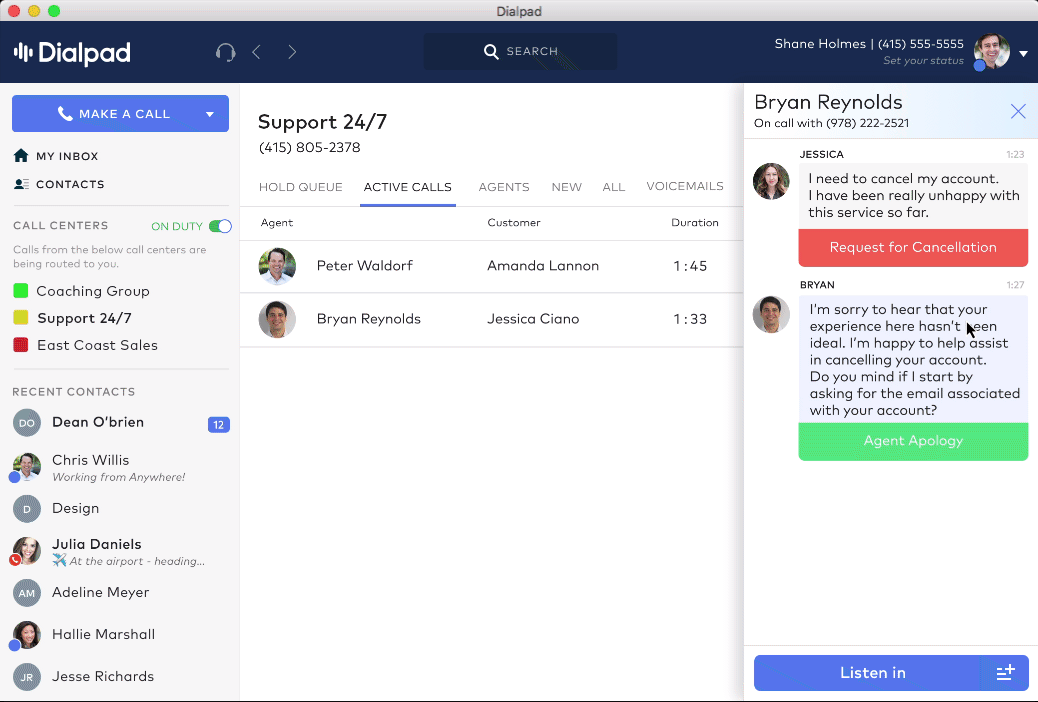Click the Dialpad logo
Image resolution: width=1038 pixels, height=702 pixels.
pyautogui.click(x=72, y=53)
